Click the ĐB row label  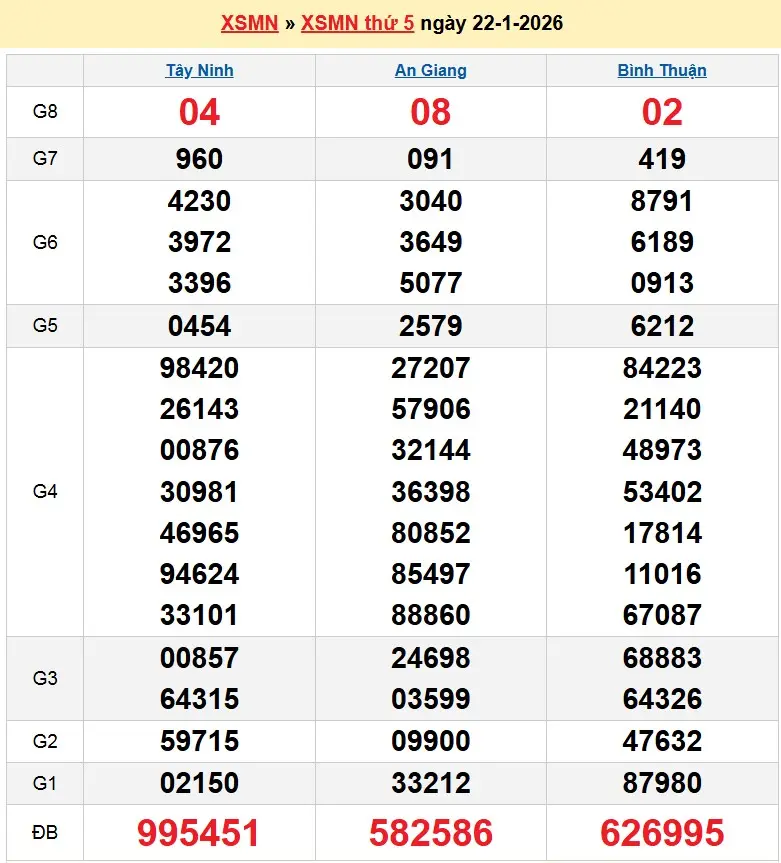(x=45, y=833)
